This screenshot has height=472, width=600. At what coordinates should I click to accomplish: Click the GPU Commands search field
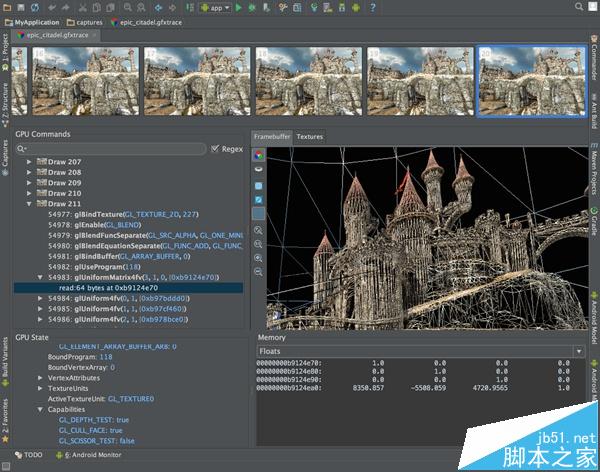coord(111,149)
